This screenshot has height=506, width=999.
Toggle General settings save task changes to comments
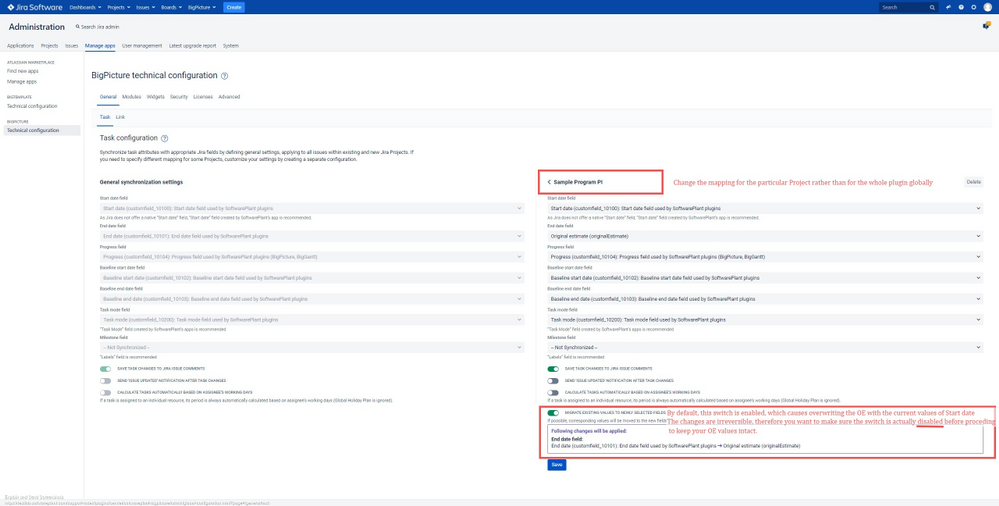point(105,368)
